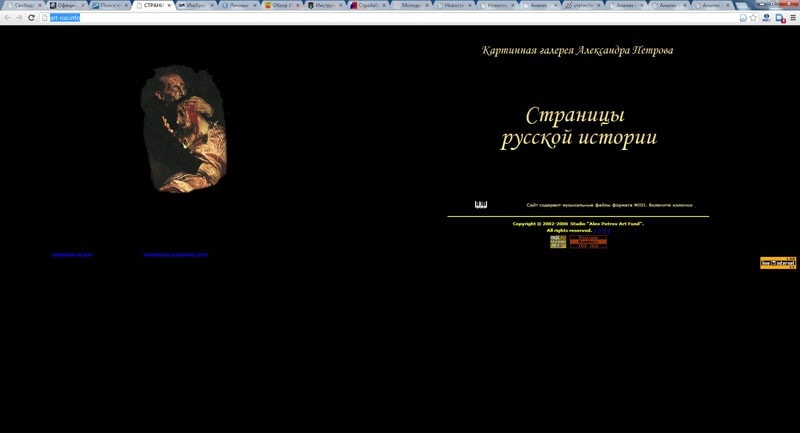Viewport: 800px width, 433px height.
Task: Click the gold rating banner under the copyright
Action: click(x=558, y=242)
